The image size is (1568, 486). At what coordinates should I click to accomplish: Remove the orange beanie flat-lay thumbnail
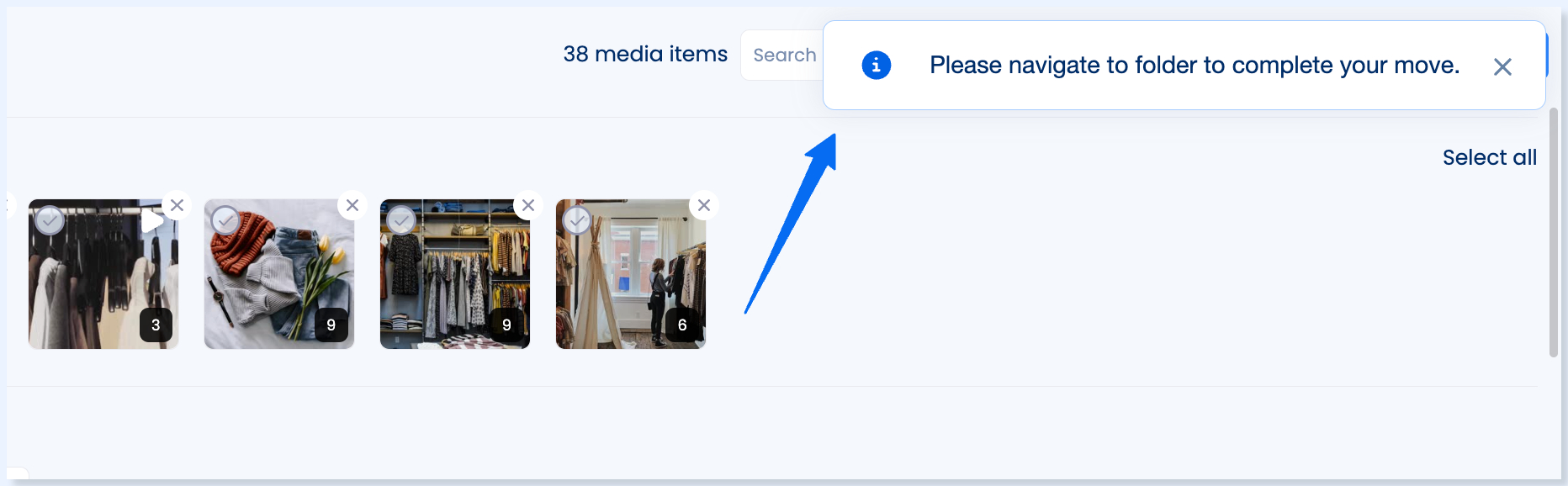click(x=352, y=205)
